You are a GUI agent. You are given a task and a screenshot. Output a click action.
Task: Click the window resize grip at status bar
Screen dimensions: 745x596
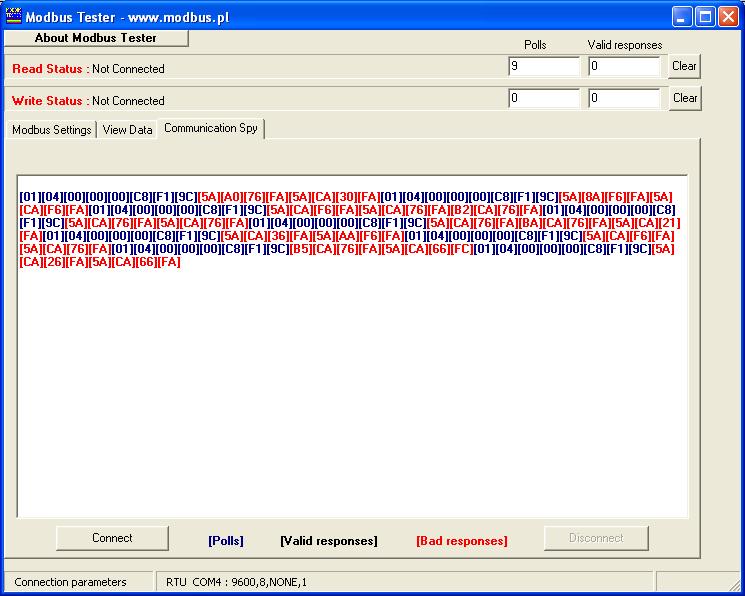pos(735,586)
